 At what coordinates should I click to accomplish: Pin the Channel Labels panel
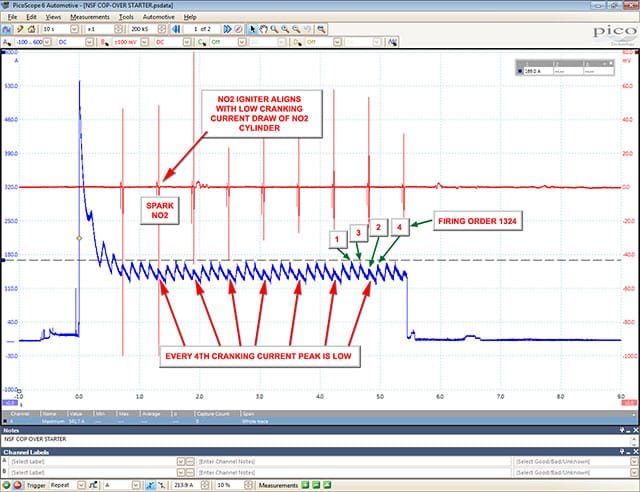[622, 452]
